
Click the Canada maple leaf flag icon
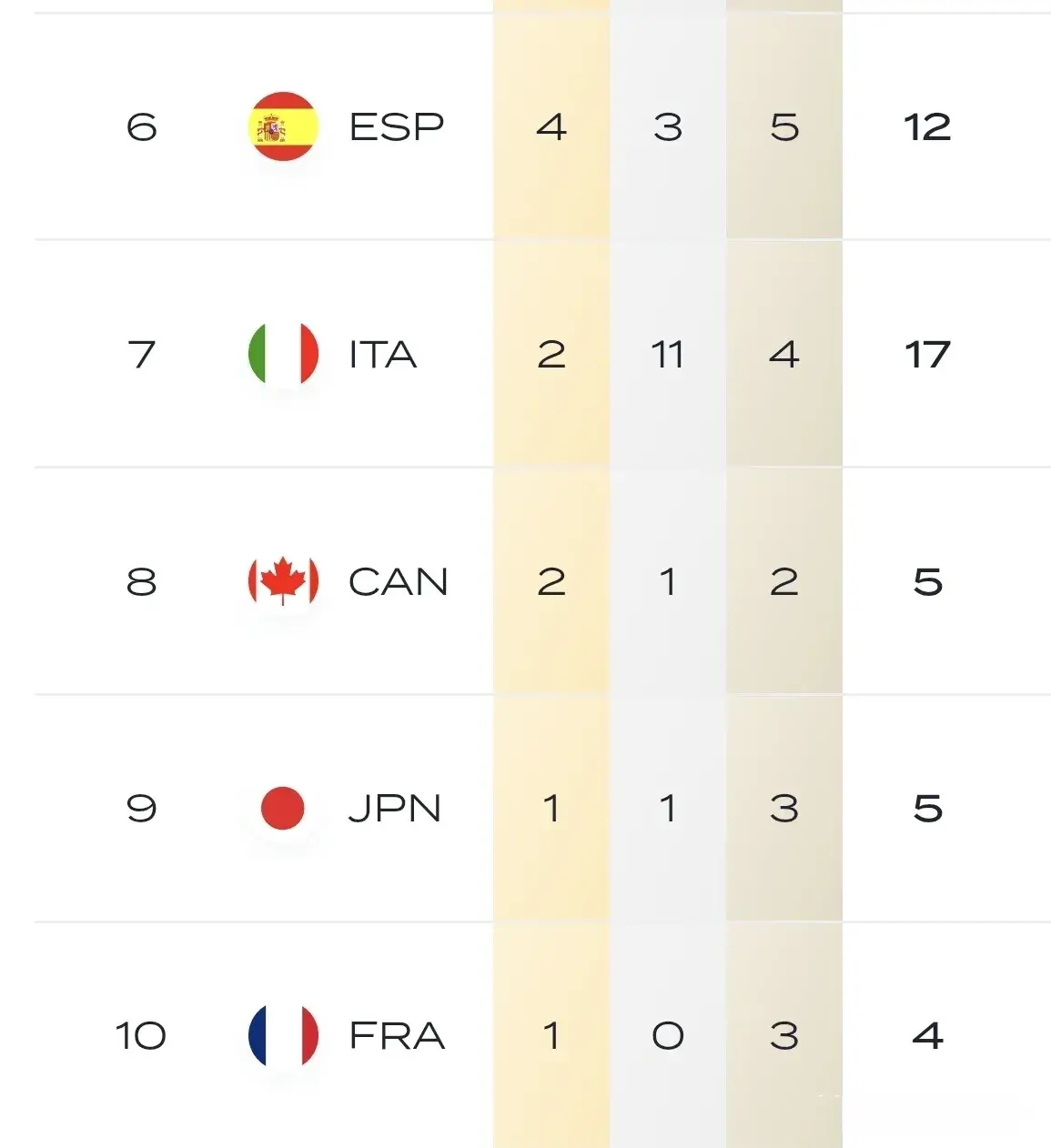click(x=283, y=581)
